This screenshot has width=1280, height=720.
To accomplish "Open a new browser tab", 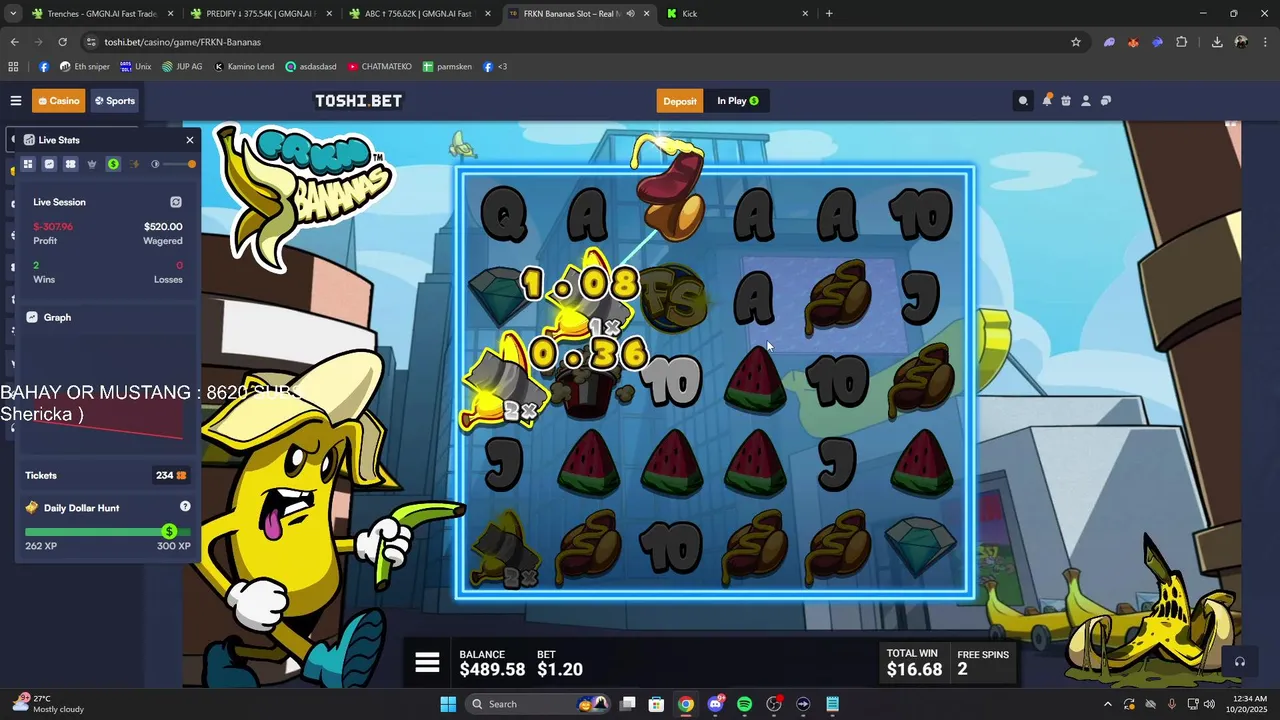I will tap(829, 14).
